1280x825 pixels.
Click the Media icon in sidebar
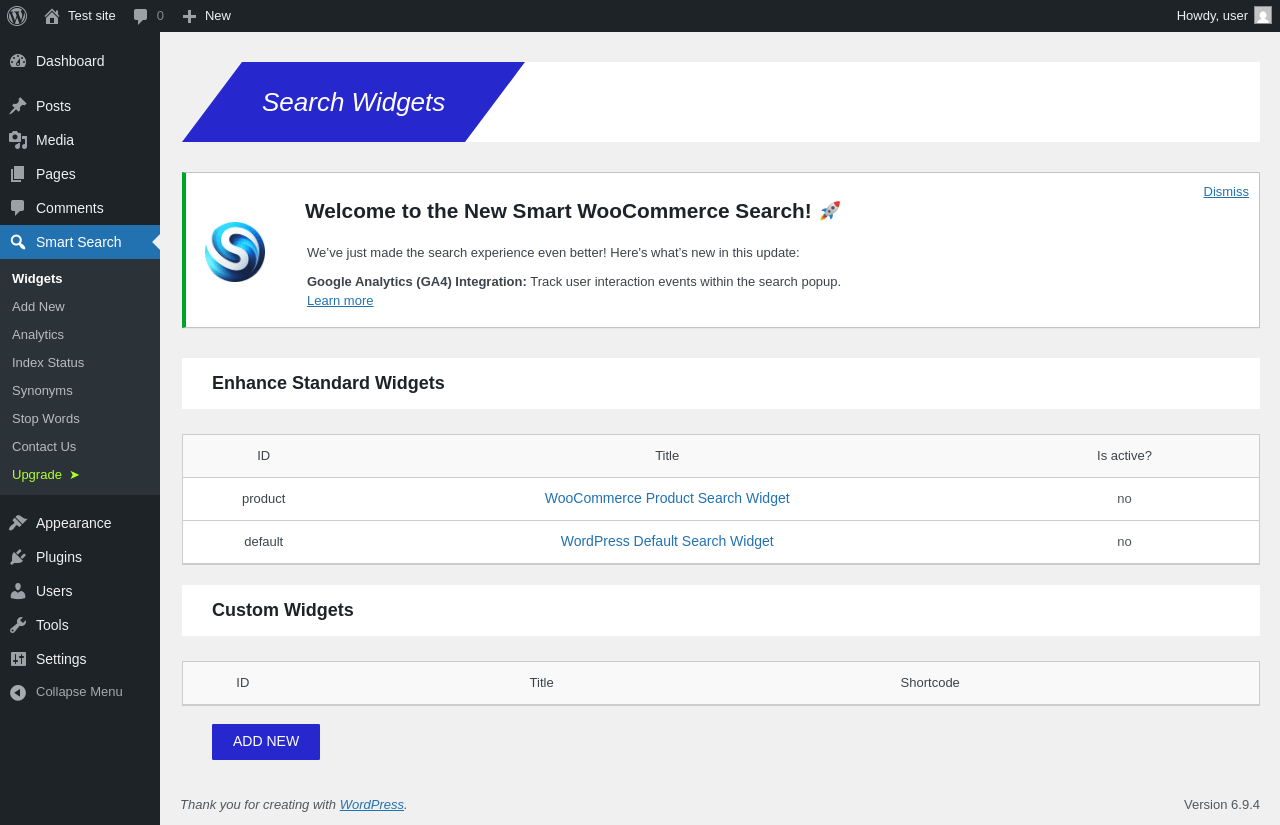18,140
